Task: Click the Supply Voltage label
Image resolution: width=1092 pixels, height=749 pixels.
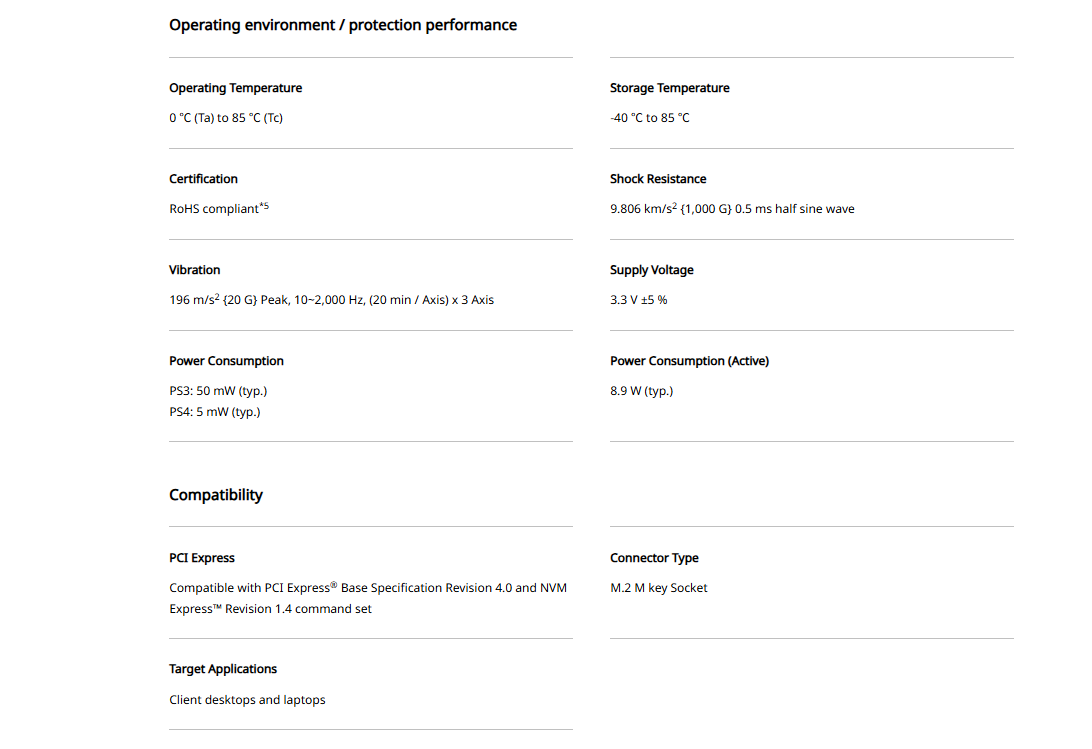Action: pos(651,270)
